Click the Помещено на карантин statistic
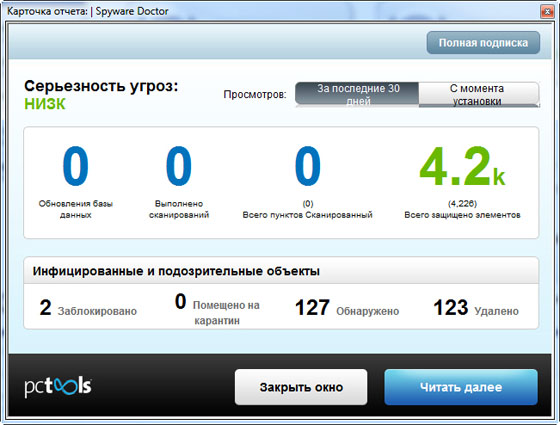 217,309
